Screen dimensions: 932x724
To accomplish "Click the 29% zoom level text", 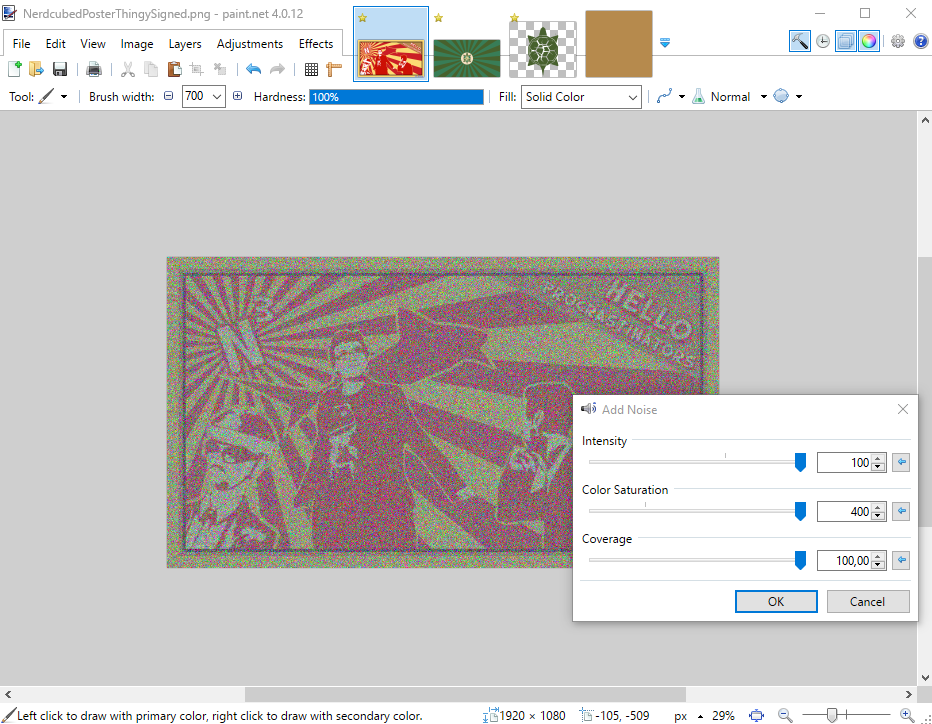I will (723, 716).
